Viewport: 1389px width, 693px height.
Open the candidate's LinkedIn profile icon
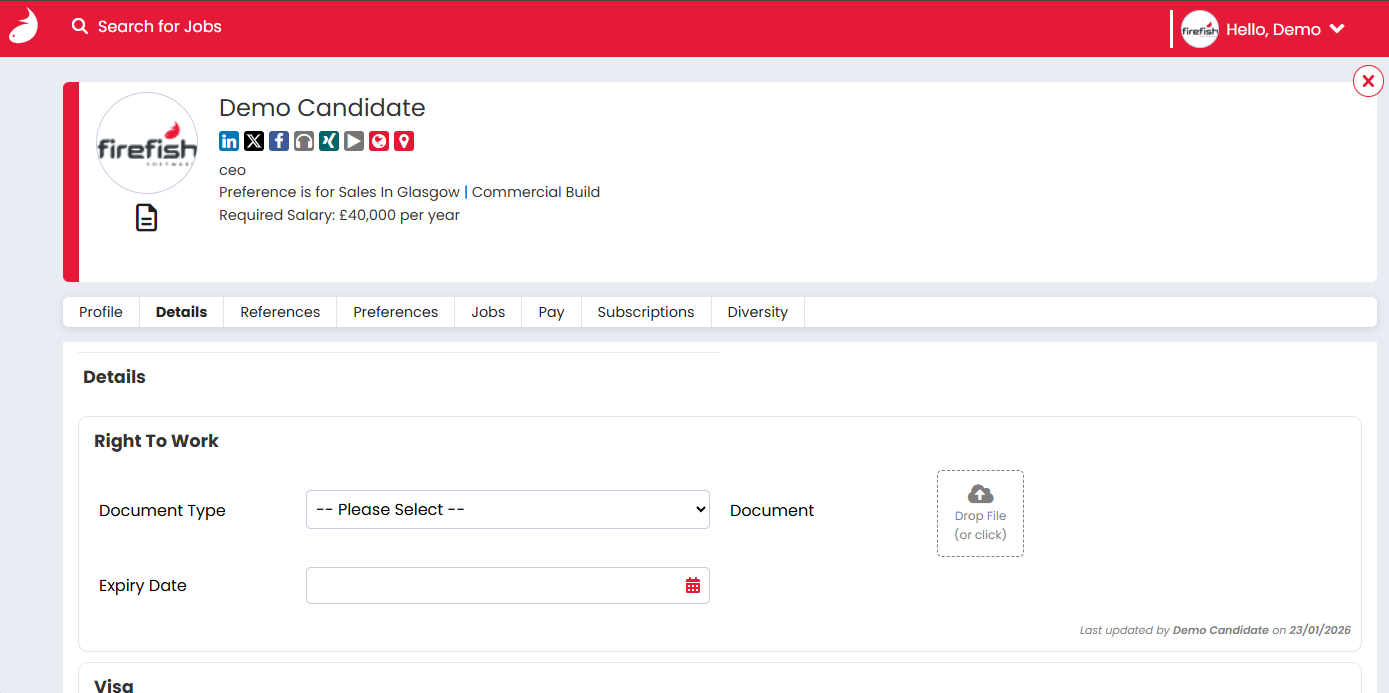229,141
